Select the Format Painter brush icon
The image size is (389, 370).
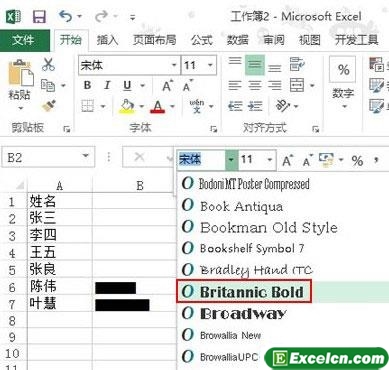49,106
